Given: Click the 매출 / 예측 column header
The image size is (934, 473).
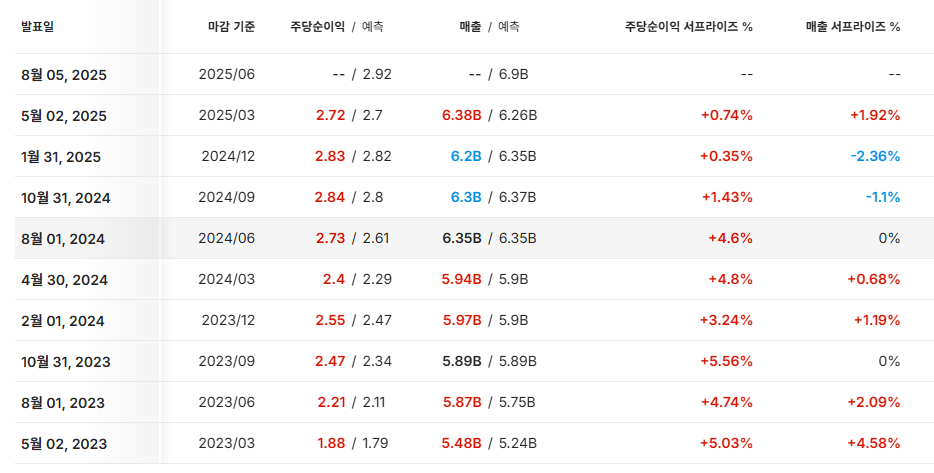Looking at the screenshot, I should point(490,27).
